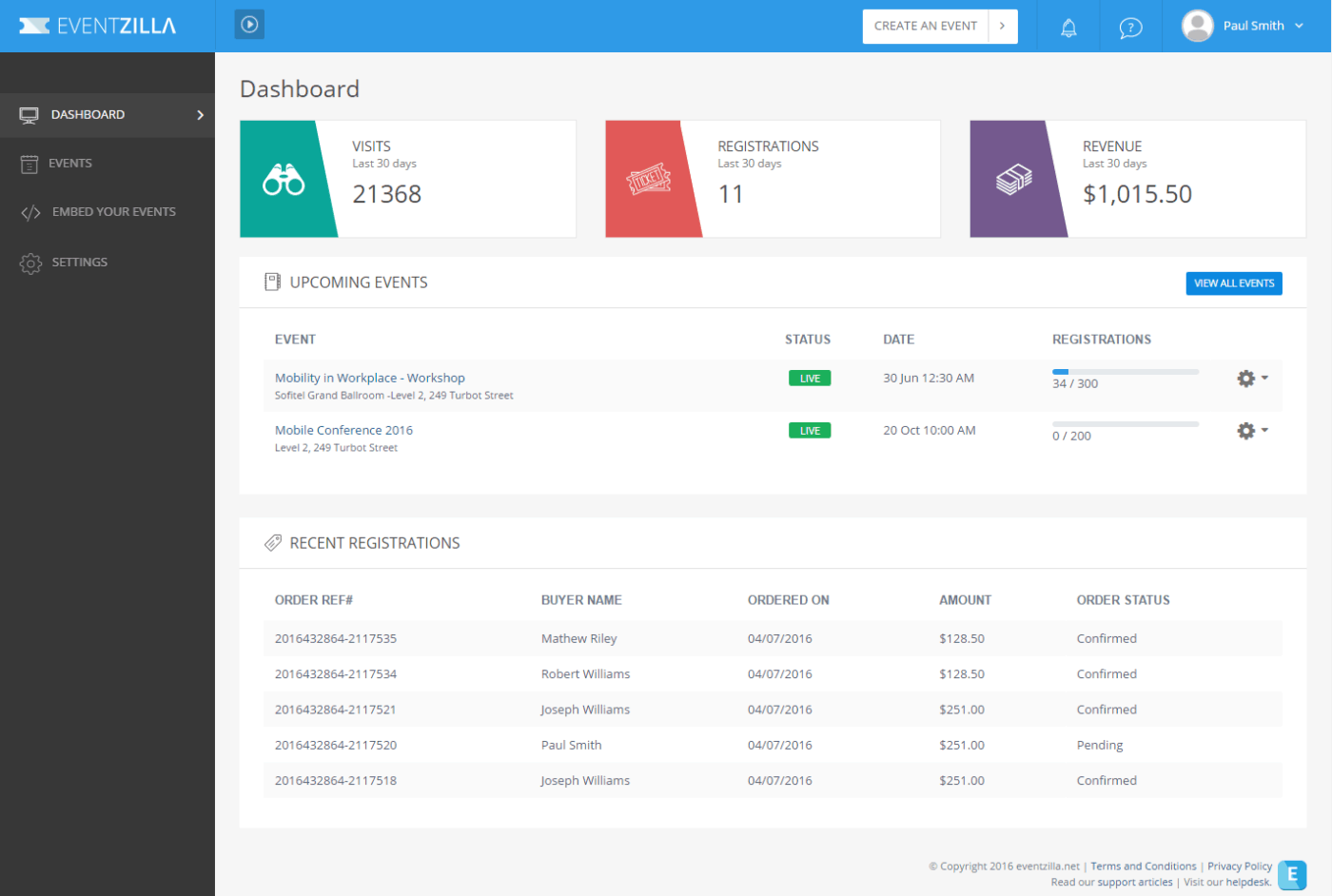Click the Embed Your Events code icon
The width and height of the screenshot is (1332, 896).
click(30, 211)
